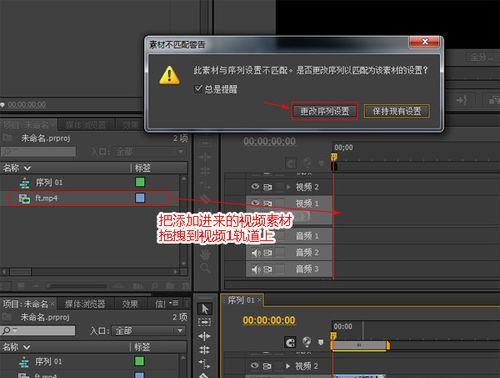Toggle the Snap magnet icon in bright timeline
Screen dimensions: 500x378
[x=290, y=342]
